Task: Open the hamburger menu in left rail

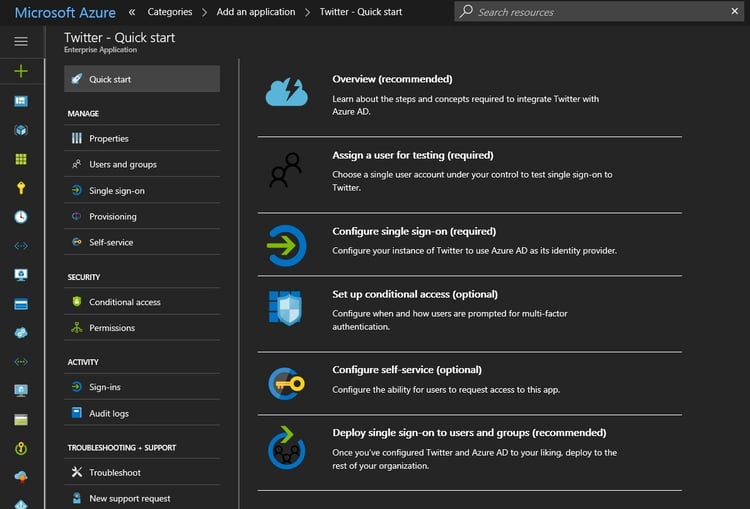Action: (x=21, y=41)
